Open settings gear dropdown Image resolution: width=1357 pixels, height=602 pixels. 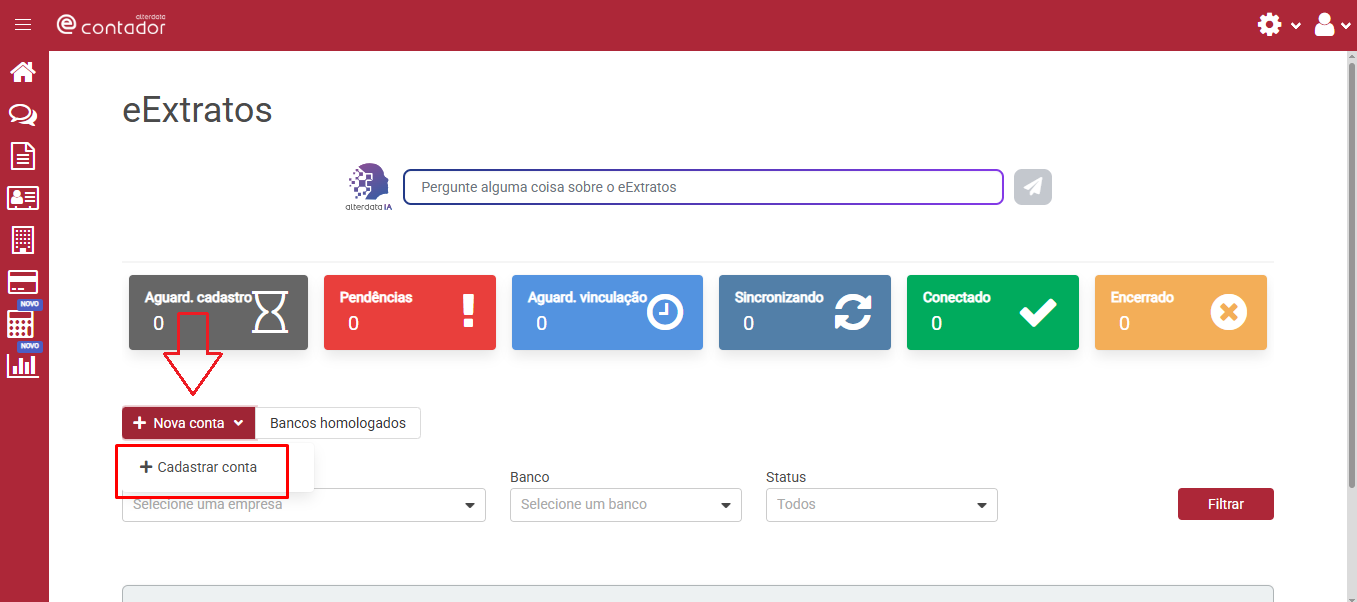tap(1279, 25)
